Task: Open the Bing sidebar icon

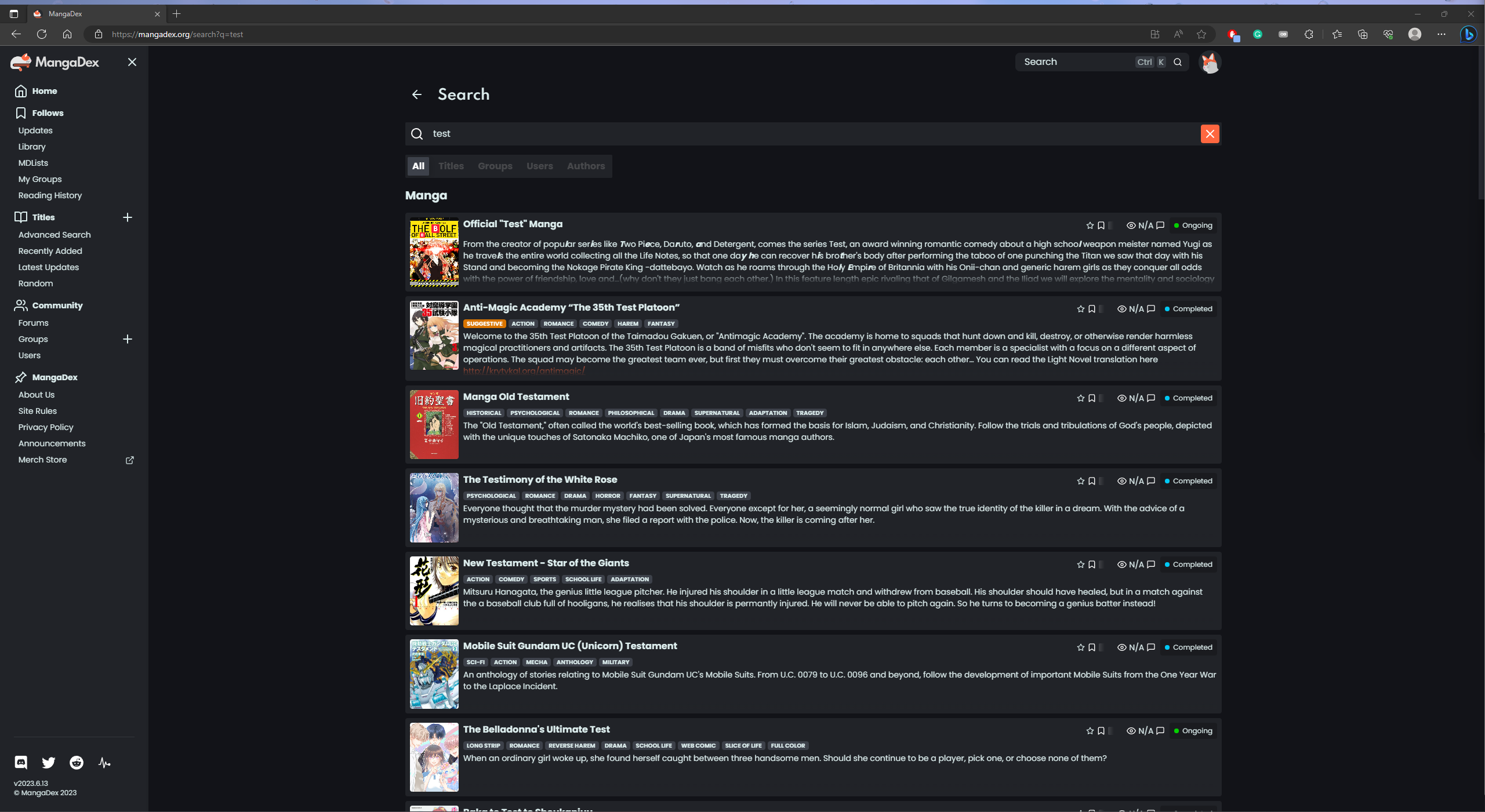Action: 1469,34
